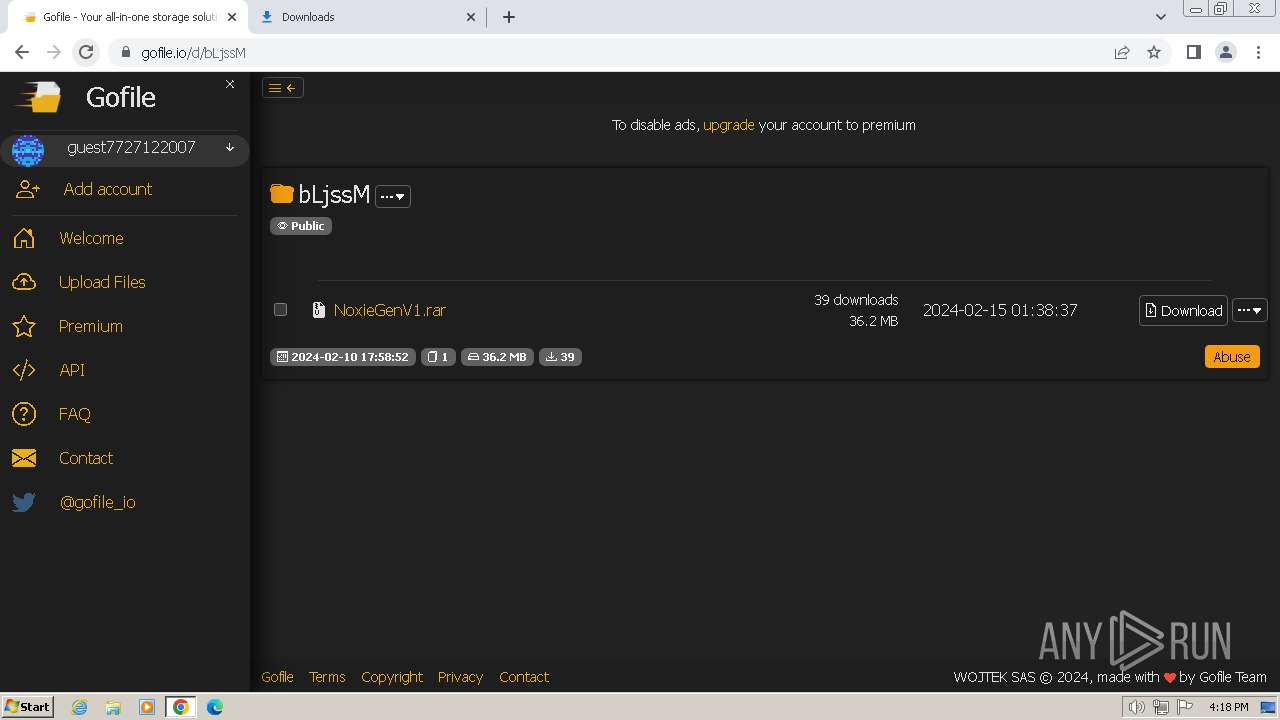Click the Welcome home icon

24,238
